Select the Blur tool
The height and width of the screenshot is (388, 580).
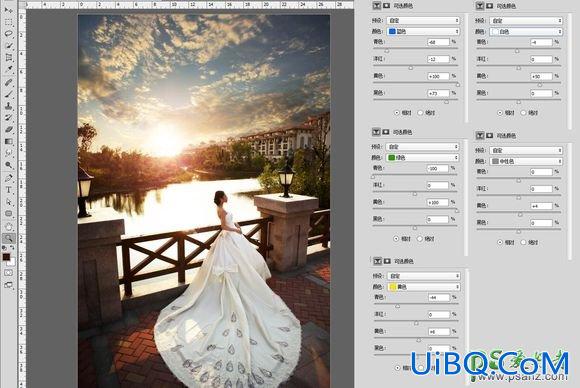8,153
